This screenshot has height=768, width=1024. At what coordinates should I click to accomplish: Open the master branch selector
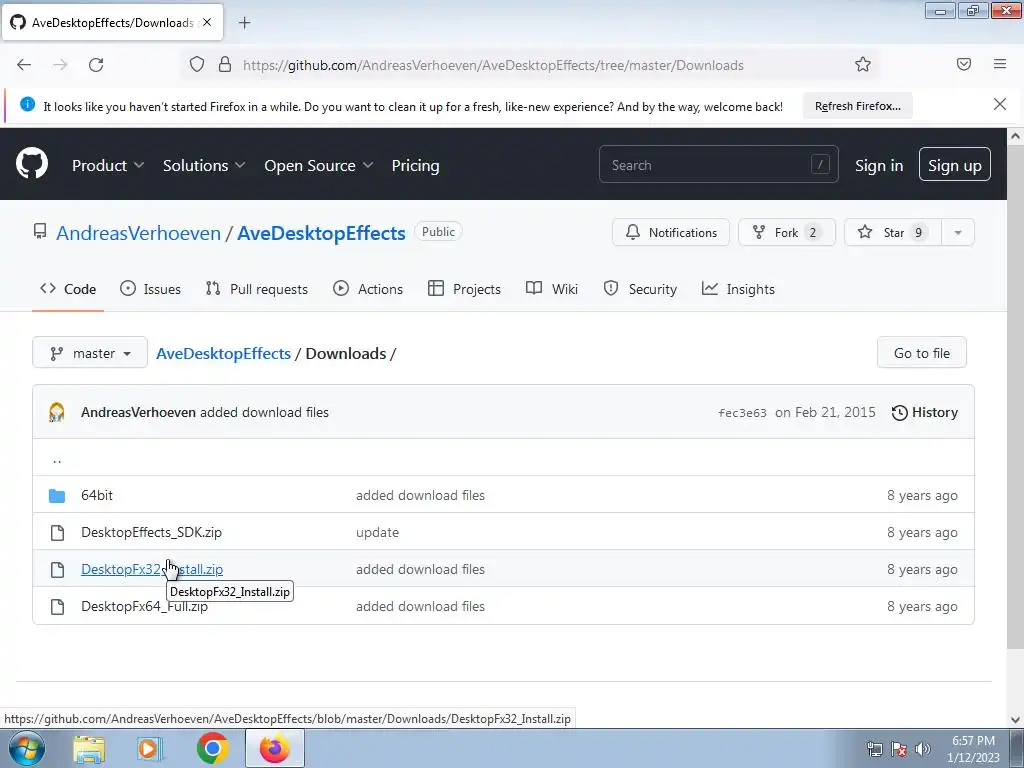click(90, 353)
